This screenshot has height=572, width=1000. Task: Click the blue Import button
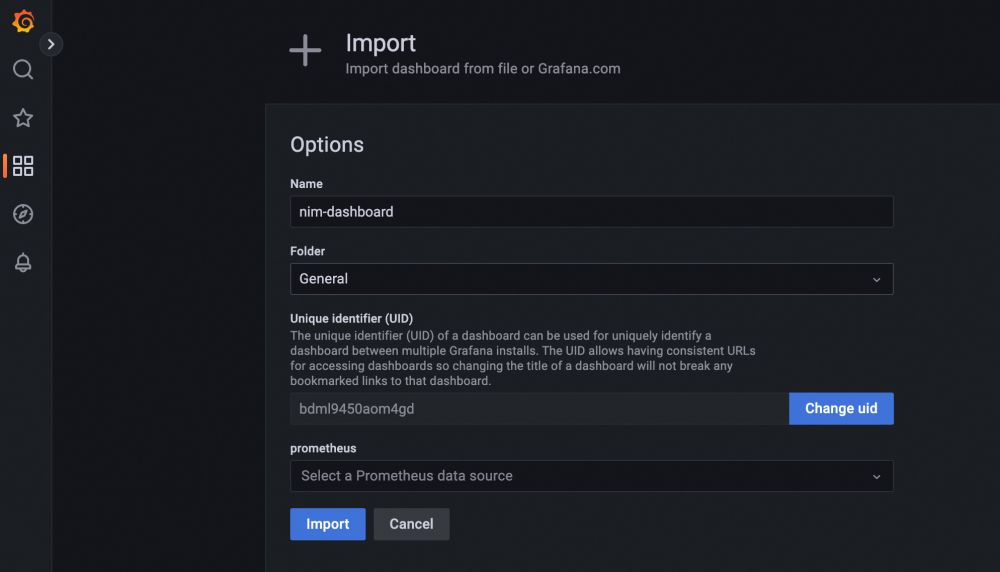[x=328, y=524]
